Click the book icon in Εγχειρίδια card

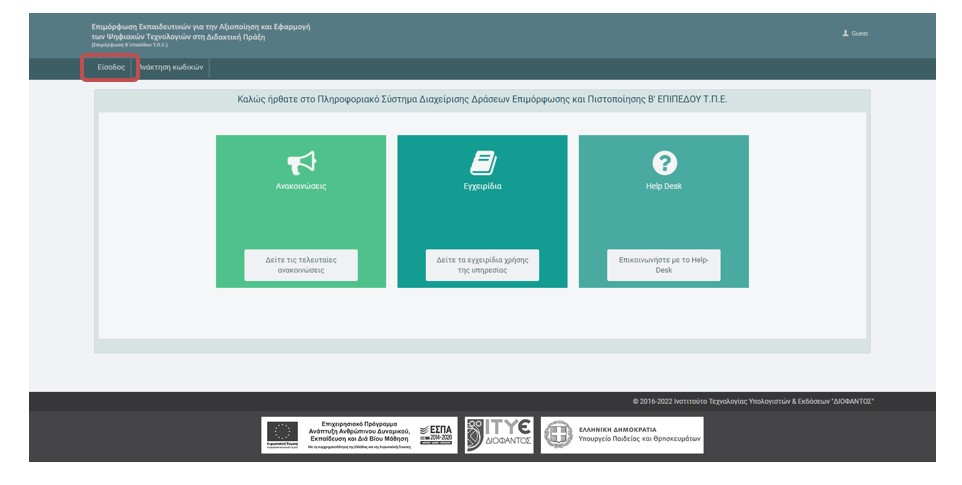pyautogui.click(x=482, y=162)
